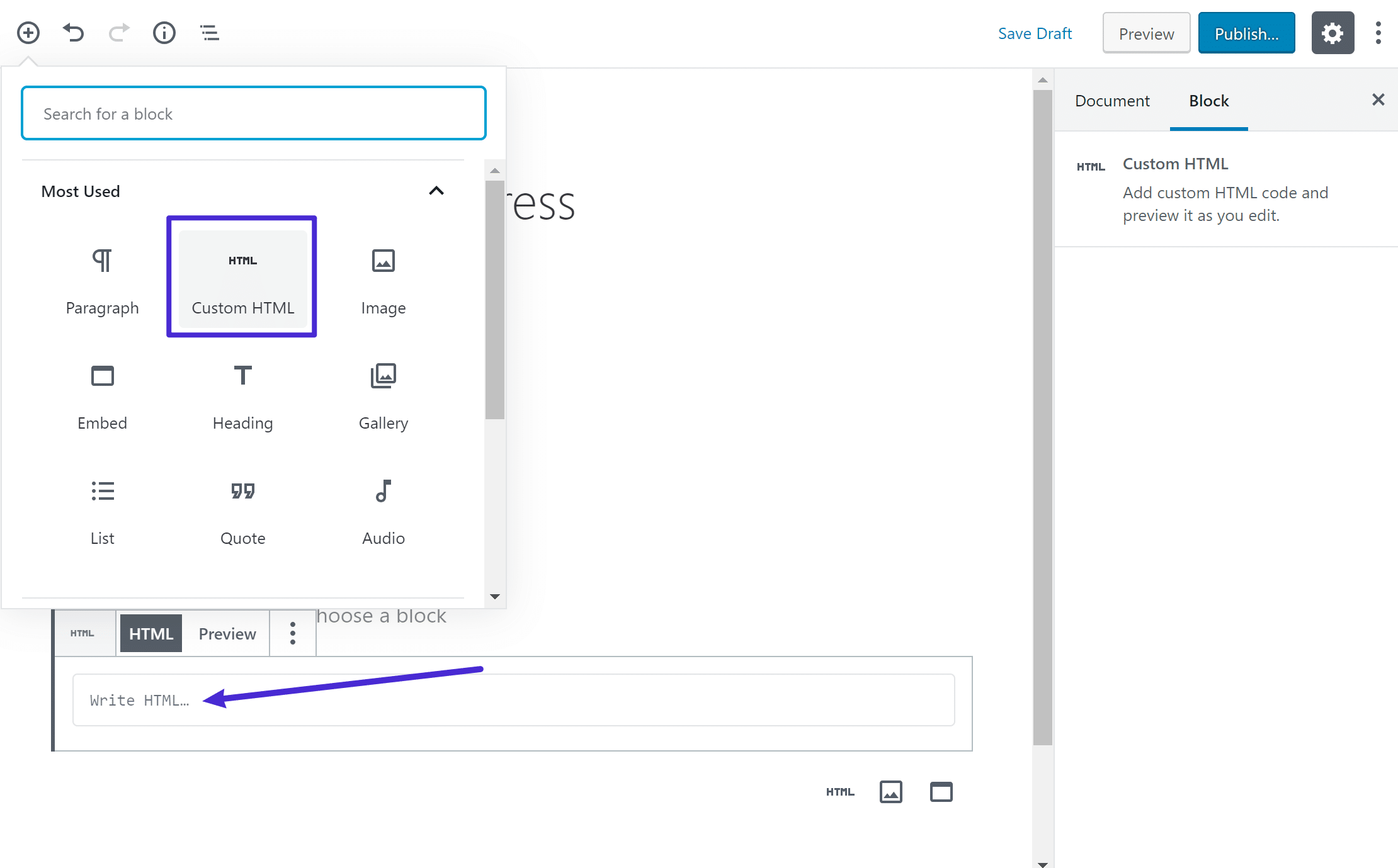Viewport: 1398px width, 868px height.
Task: Toggle the HTML view tab
Action: point(150,633)
